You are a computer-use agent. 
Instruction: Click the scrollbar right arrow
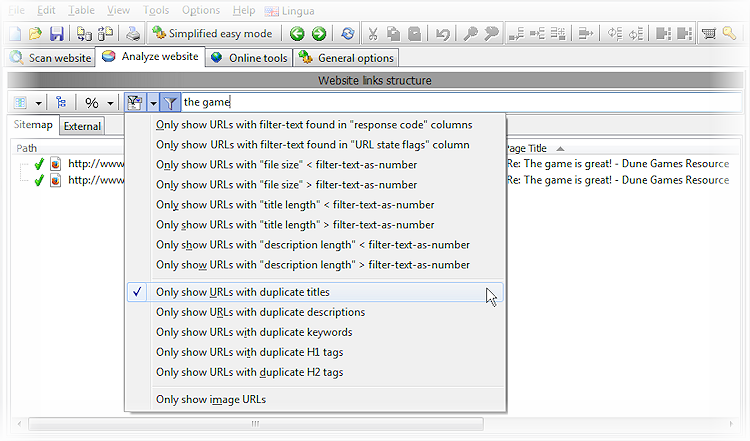731,424
